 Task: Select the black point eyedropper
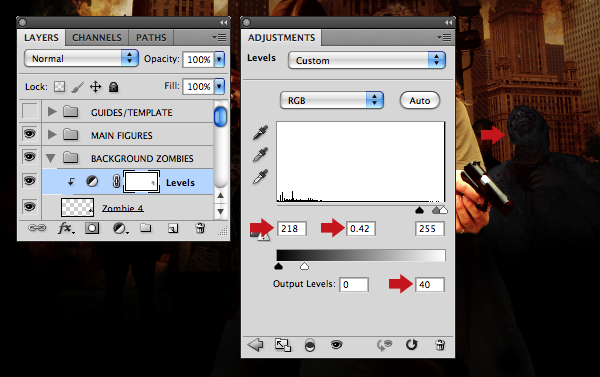coord(261,132)
